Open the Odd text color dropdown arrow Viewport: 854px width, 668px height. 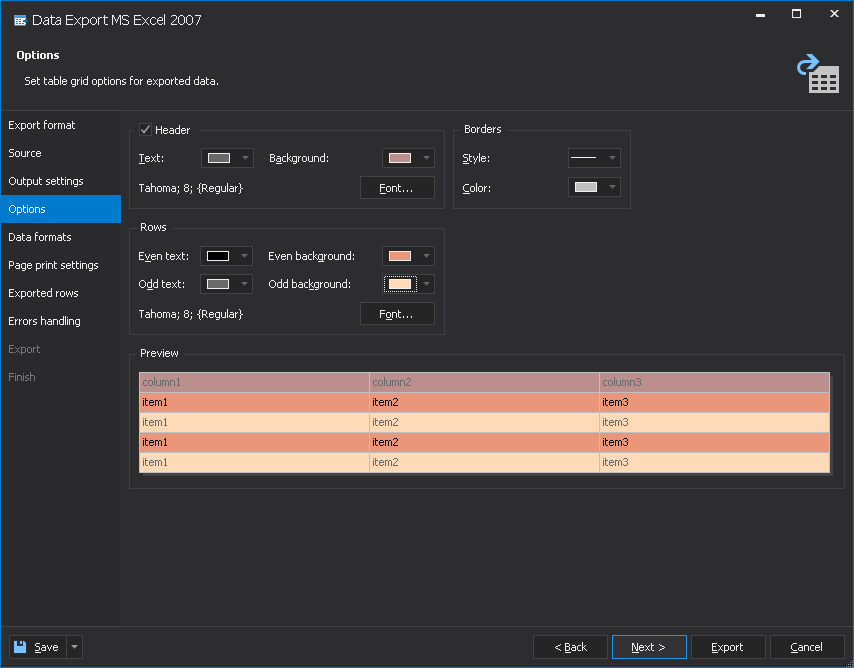(x=245, y=284)
